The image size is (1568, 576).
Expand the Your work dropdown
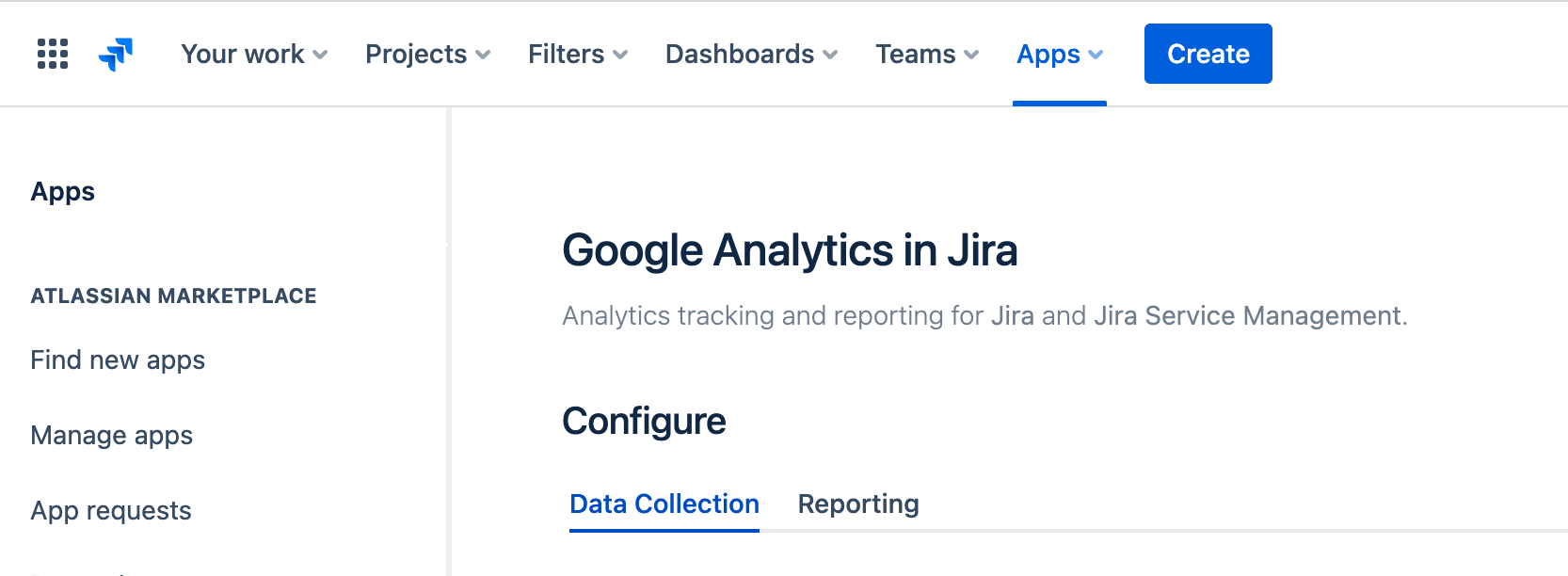click(x=254, y=54)
